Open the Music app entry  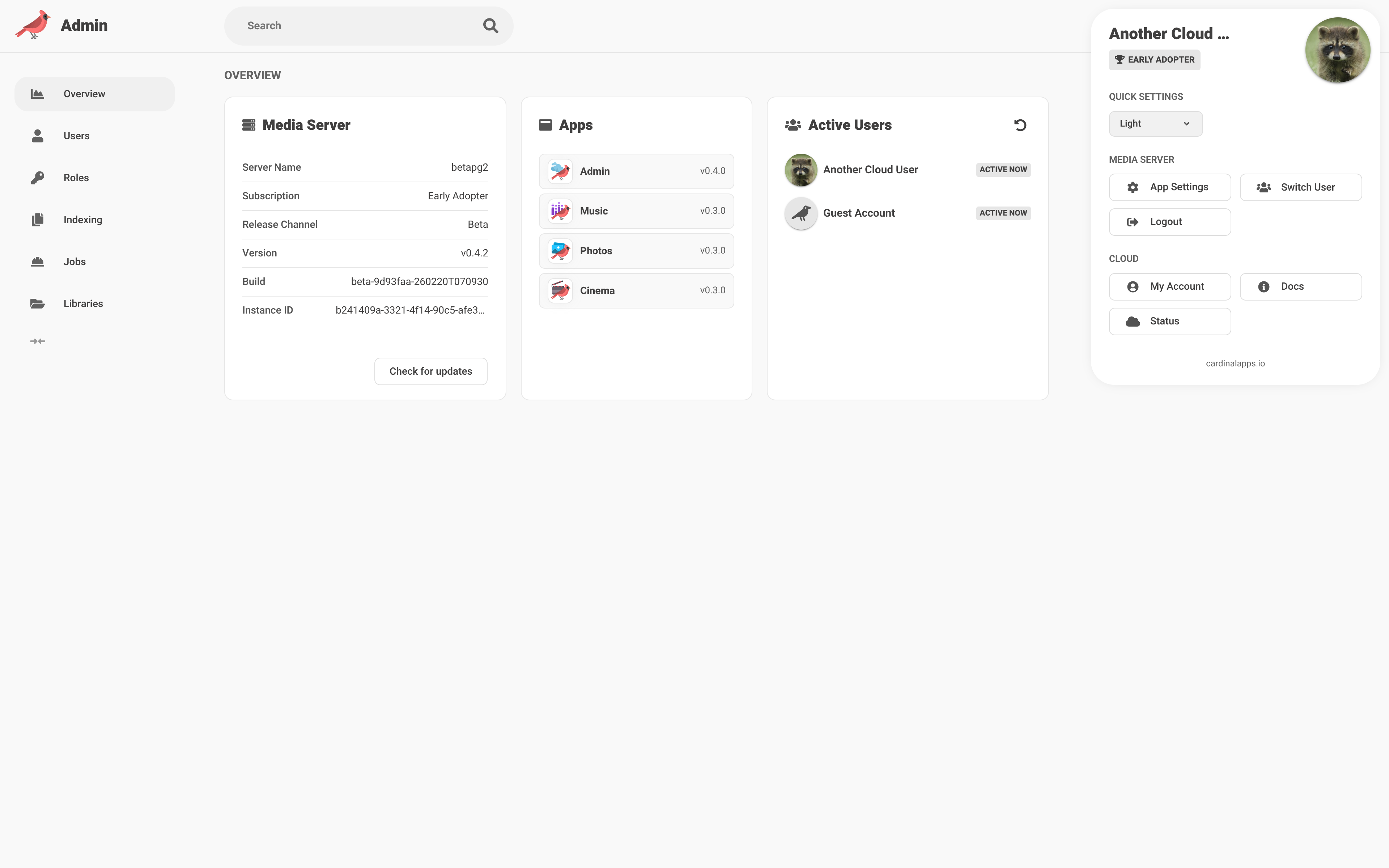point(636,211)
